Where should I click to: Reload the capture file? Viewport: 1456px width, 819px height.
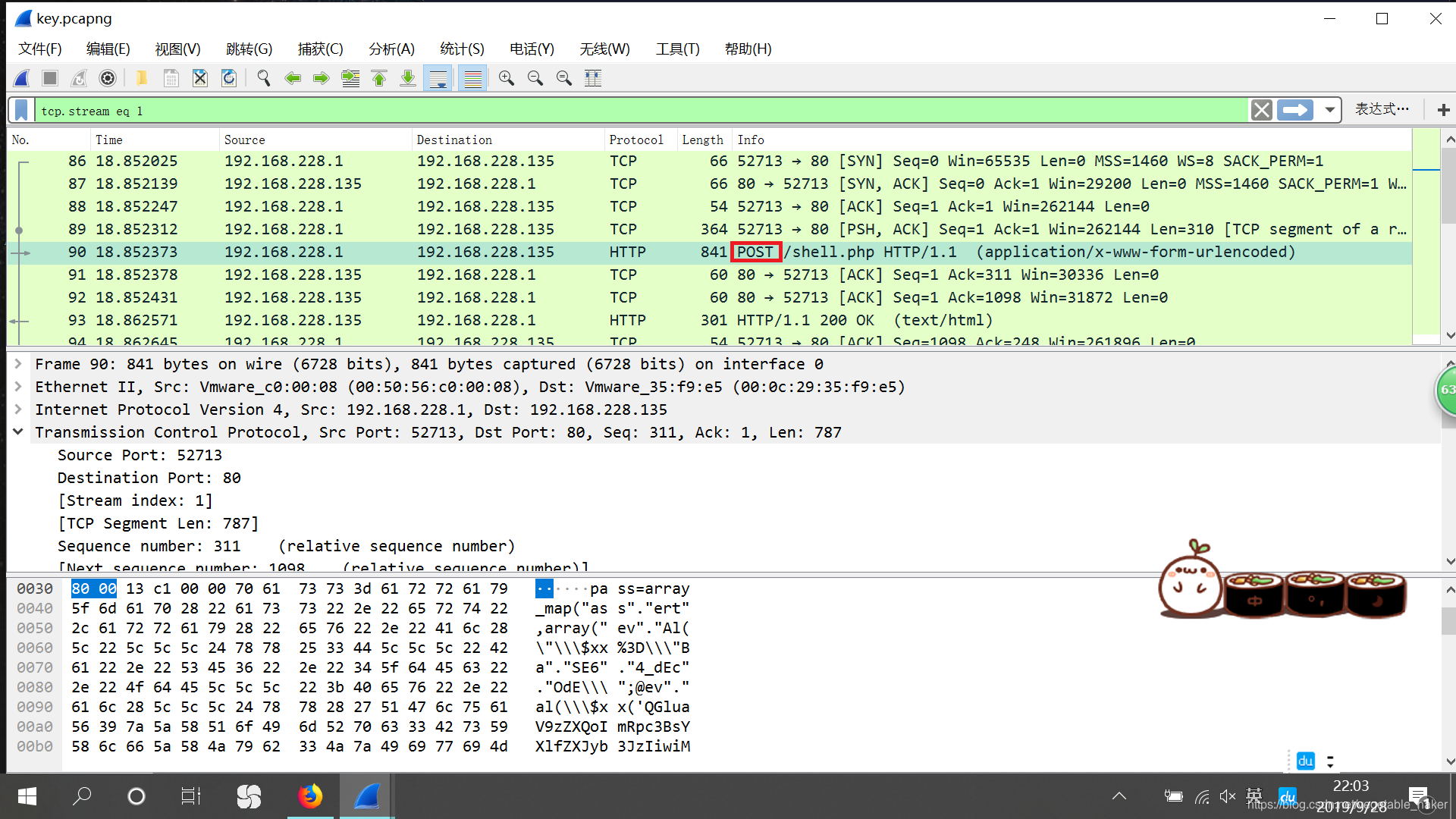tap(229, 78)
